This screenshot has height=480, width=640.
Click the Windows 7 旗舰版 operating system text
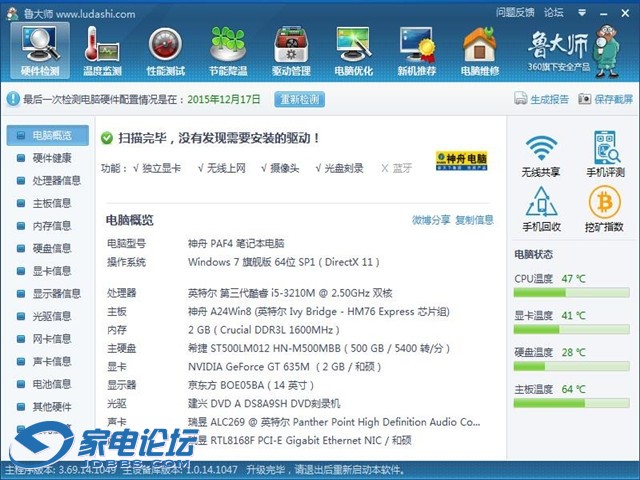(284, 262)
